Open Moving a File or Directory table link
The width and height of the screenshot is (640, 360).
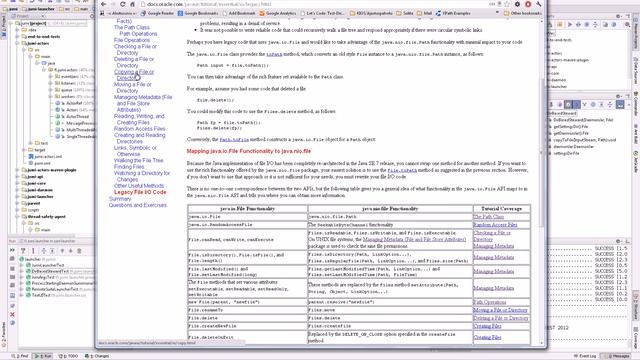500,310
